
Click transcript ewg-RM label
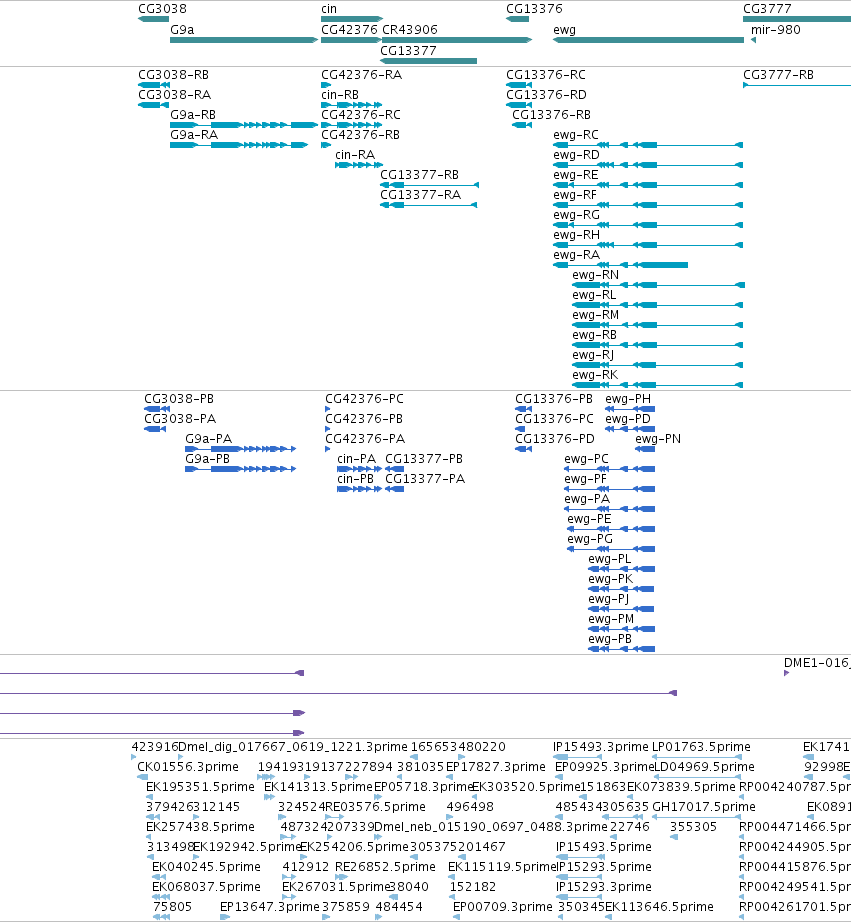coord(596,315)
